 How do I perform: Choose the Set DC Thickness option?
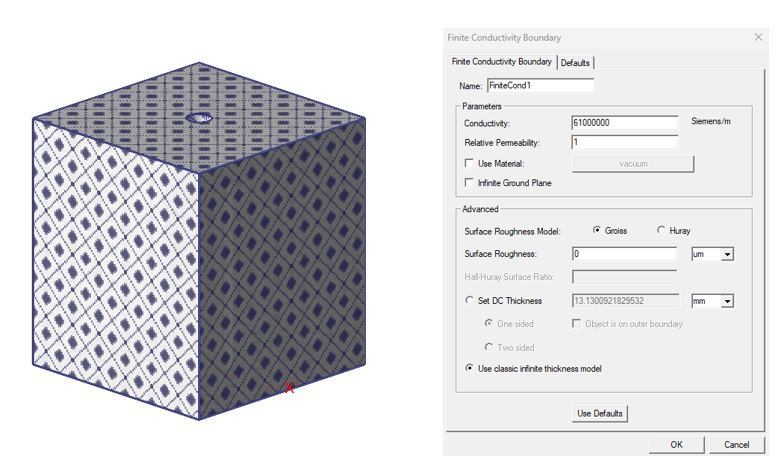click(x=470, y=300)
